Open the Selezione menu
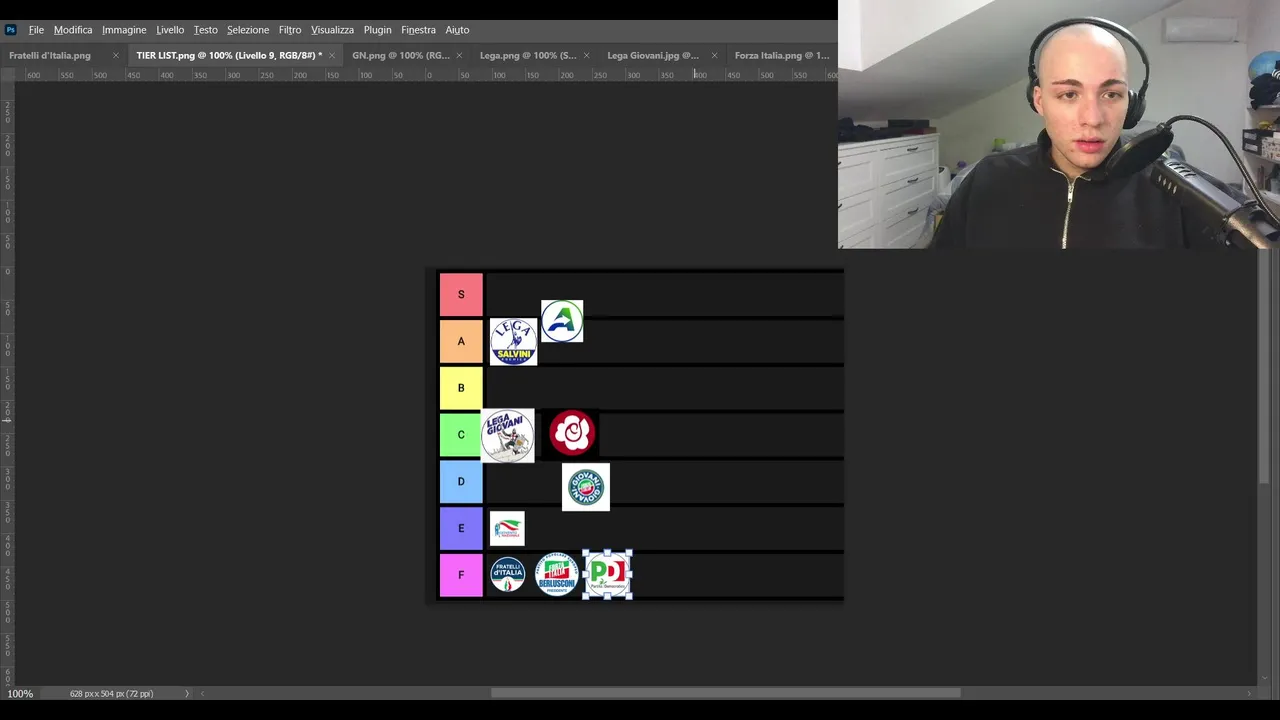This screenshot has height=720, width=1280. click(248, 30)
